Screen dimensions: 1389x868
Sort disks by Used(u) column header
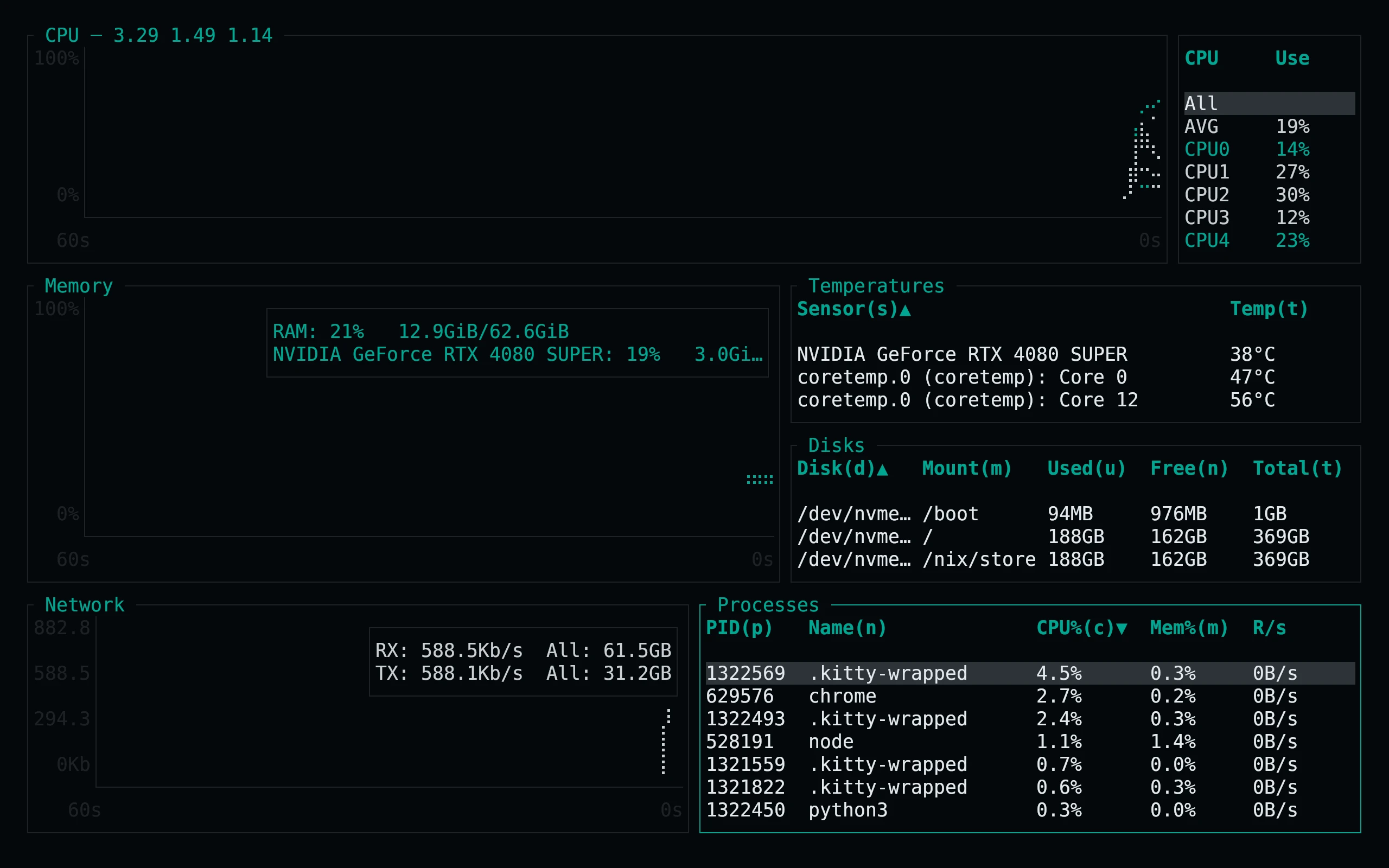pyautogui.click(x=1087, y=468)
